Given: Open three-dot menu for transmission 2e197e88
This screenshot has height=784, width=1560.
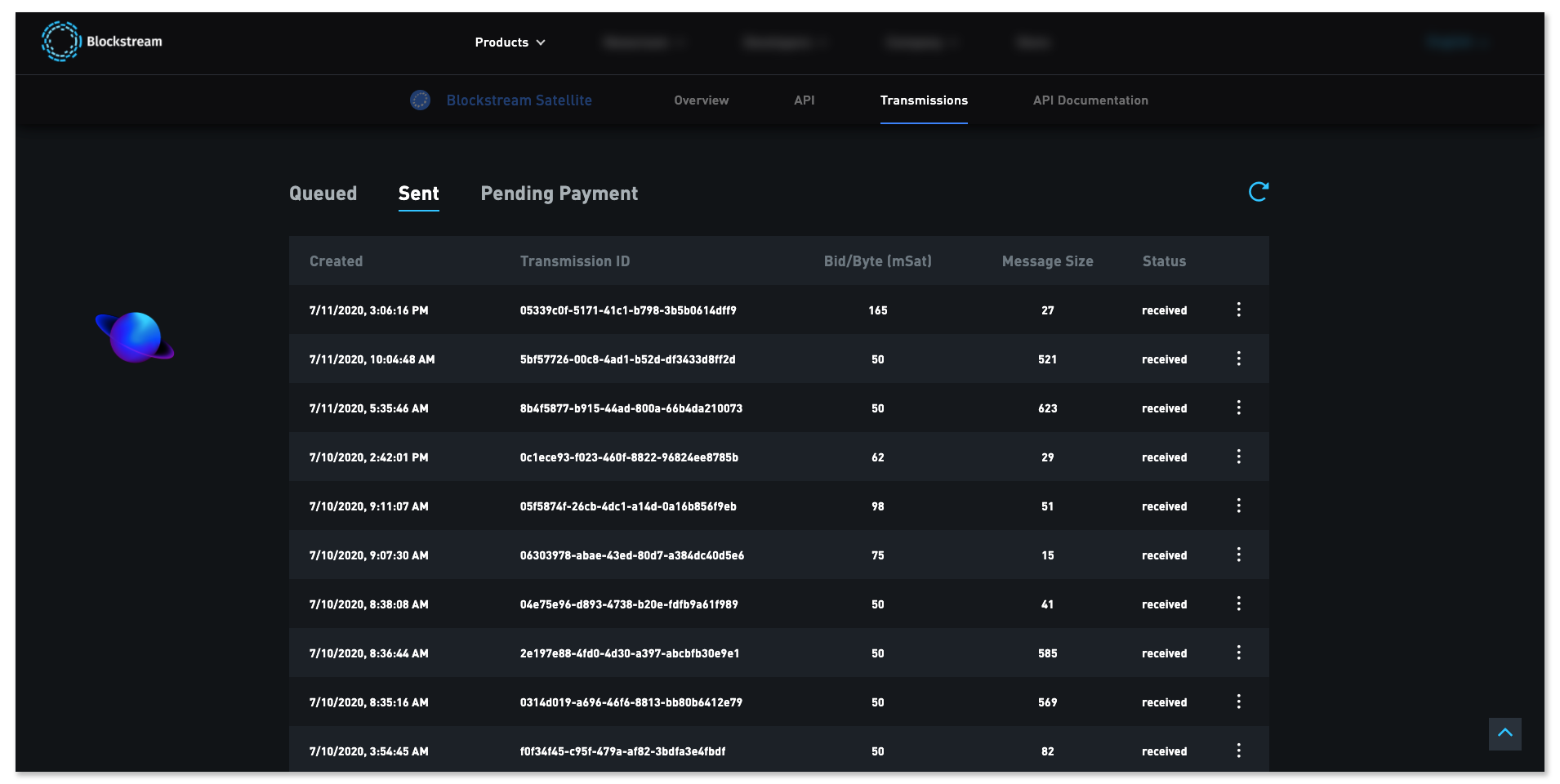Looking at the screenshot, I should pyautogui.click(x=1238, y=653).
